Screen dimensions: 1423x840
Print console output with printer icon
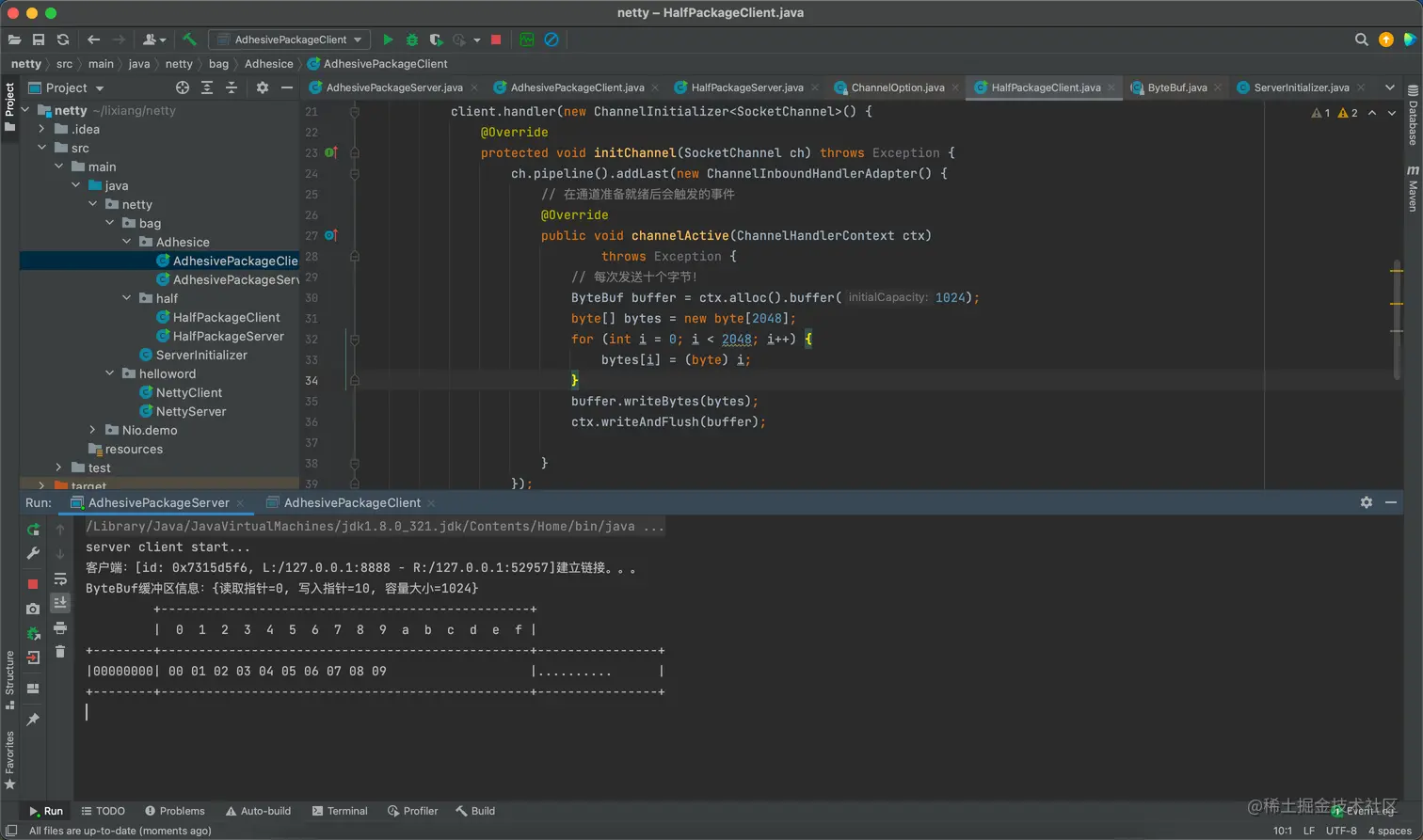click(x=60, y=627)
